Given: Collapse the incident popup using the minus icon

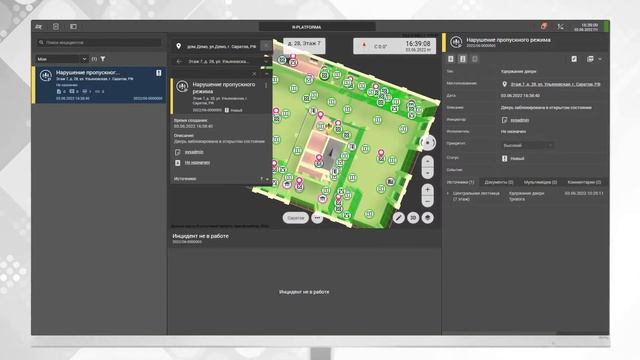Looking at the screenshot, I should tap(267, 74).
